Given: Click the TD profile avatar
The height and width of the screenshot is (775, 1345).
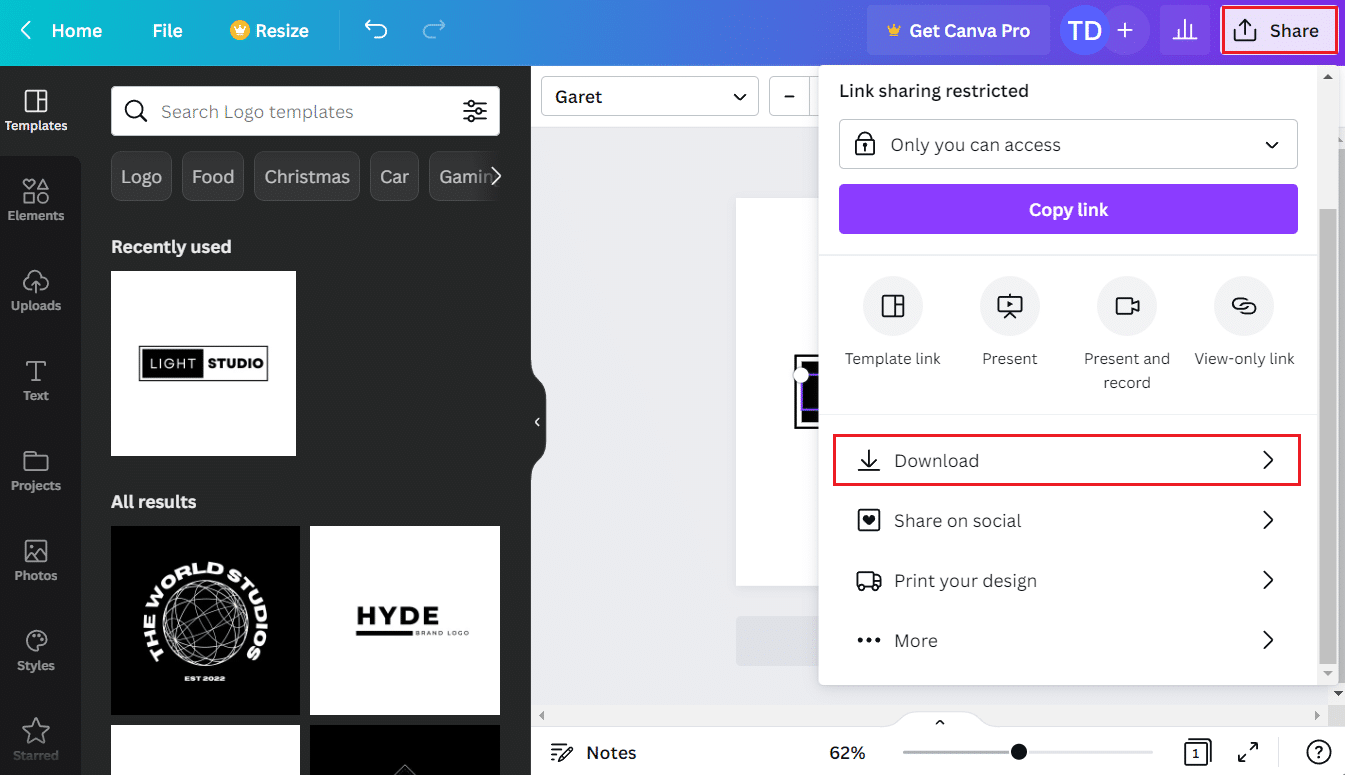Looking at the screenshot, I should pyautogui.click(x=1085, y=30).
